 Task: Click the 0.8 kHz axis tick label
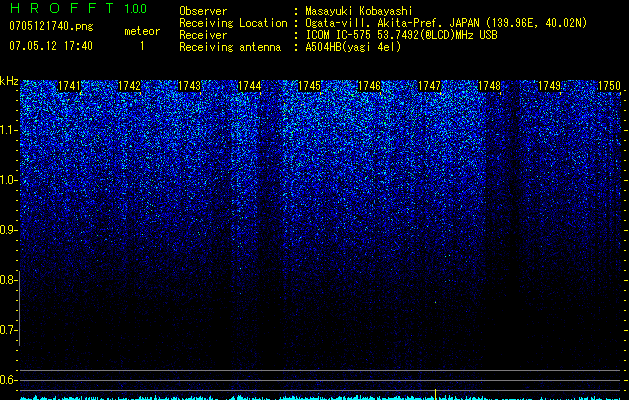tap(8, 280)
